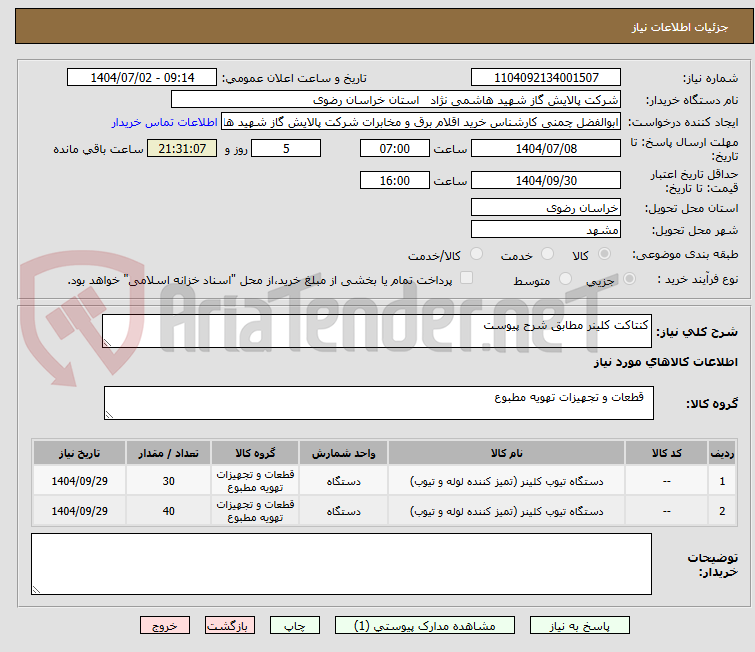The width and height of the screenshot is (755, 652).
Task: Choose the جزیی purchase type radio
Action: point(629,279)
